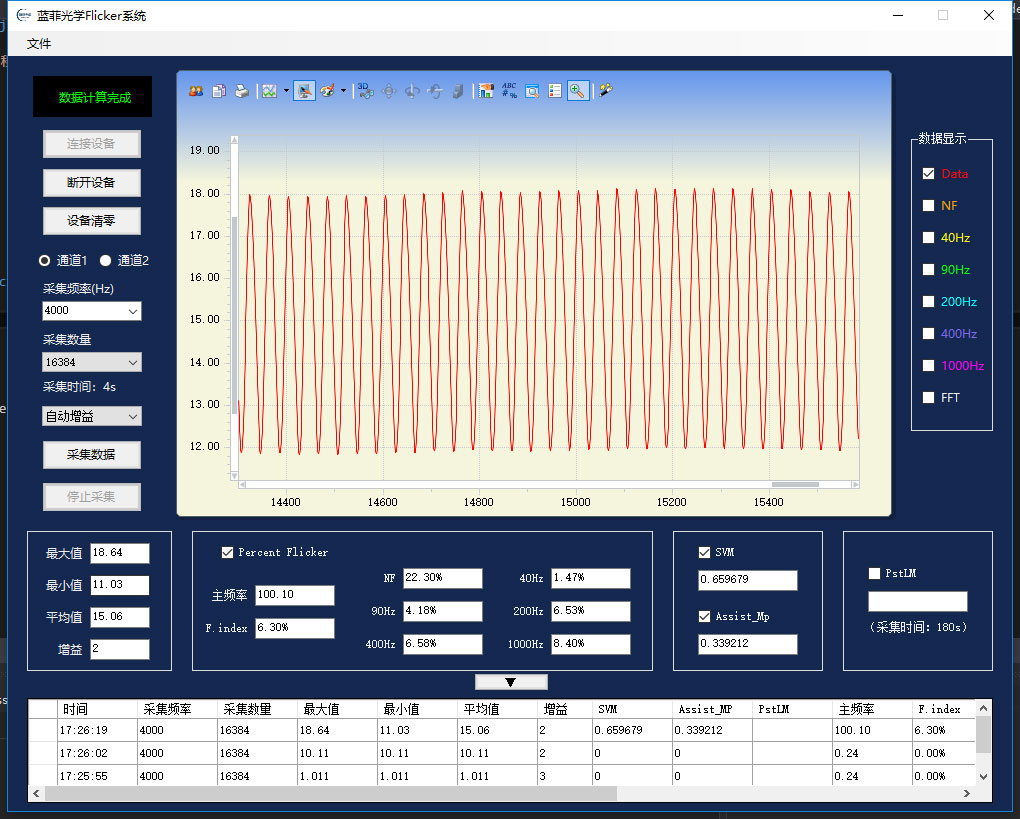
Task: Enable the 40Hz data display checkbox
Action: [929, 238]
